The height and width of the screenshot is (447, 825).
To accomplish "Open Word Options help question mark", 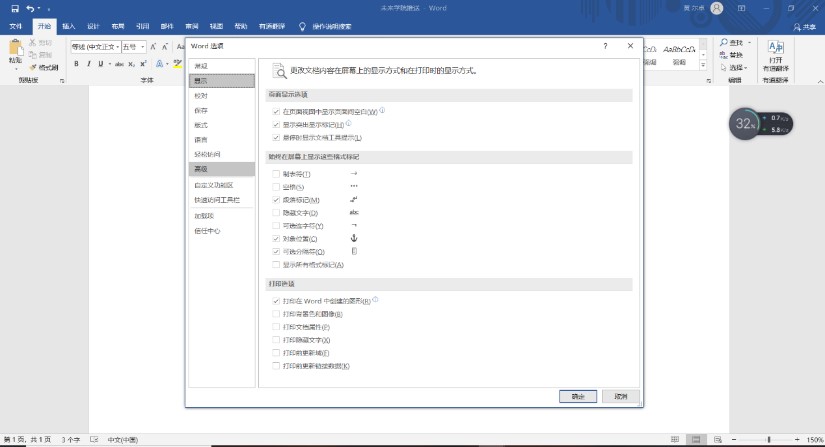I will point(606,46).
